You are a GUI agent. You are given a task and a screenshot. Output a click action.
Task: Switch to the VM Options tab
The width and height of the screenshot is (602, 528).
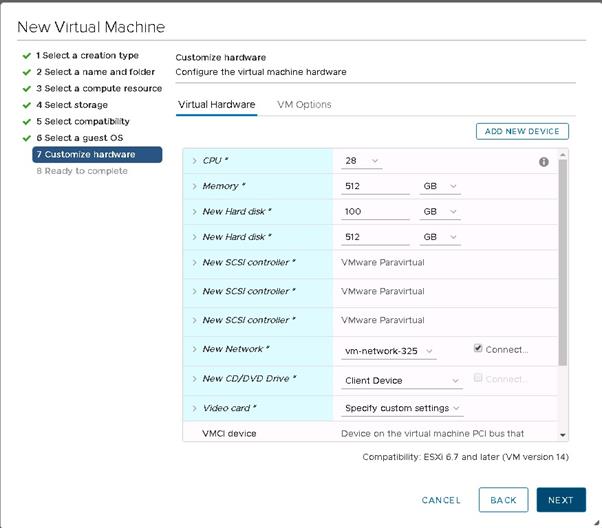point(304,104)
